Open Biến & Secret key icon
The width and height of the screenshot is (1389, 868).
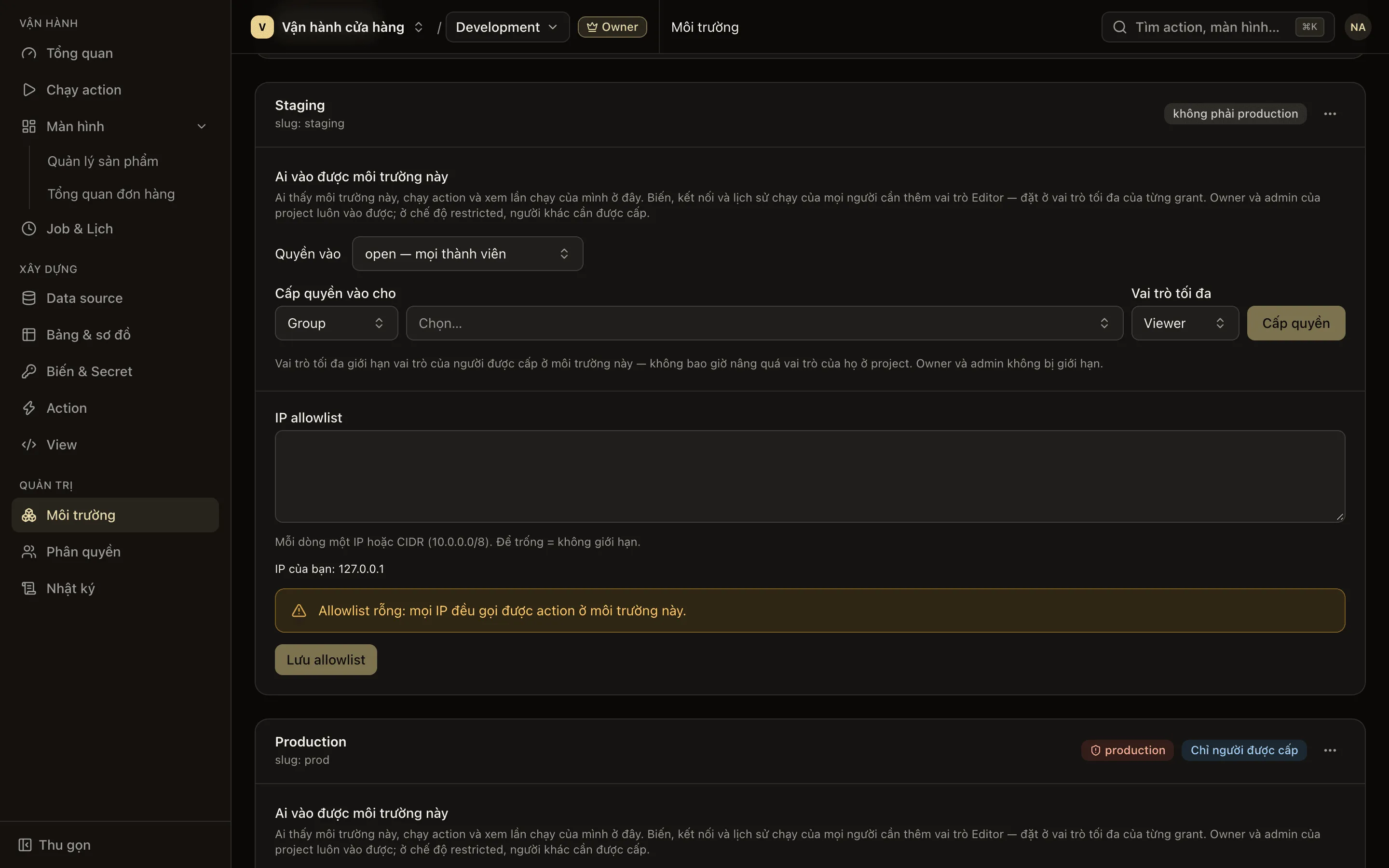pos(29,371)
